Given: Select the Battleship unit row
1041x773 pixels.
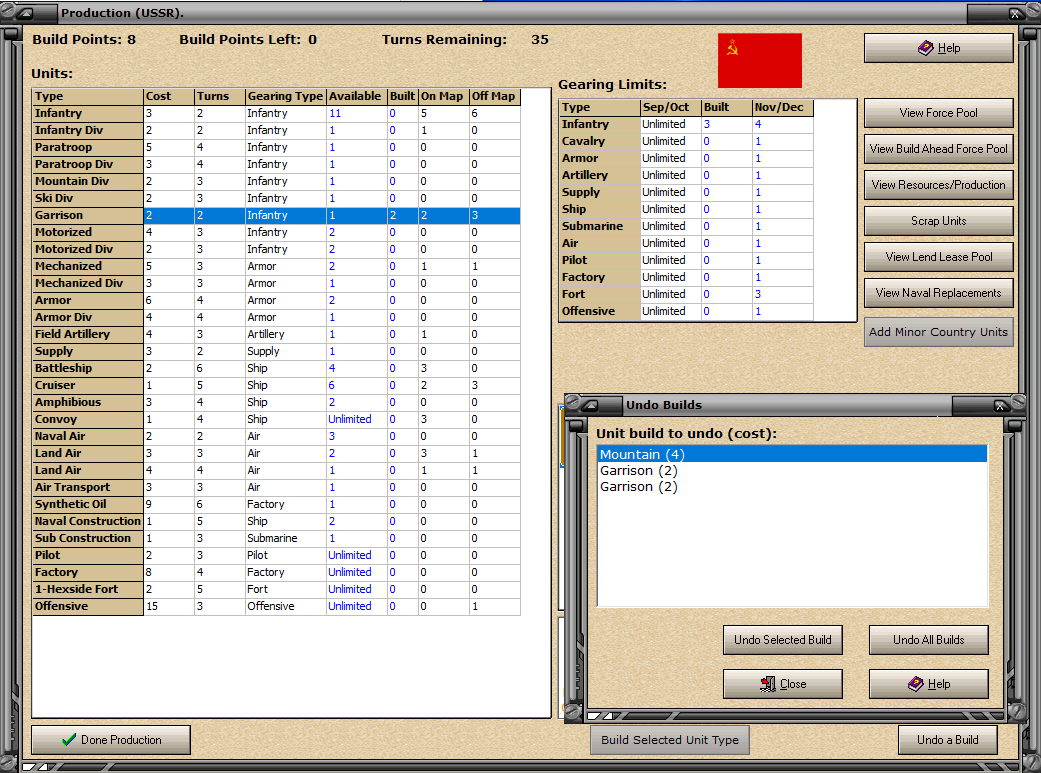Looking at the screenshot, I should click(276, 369).
